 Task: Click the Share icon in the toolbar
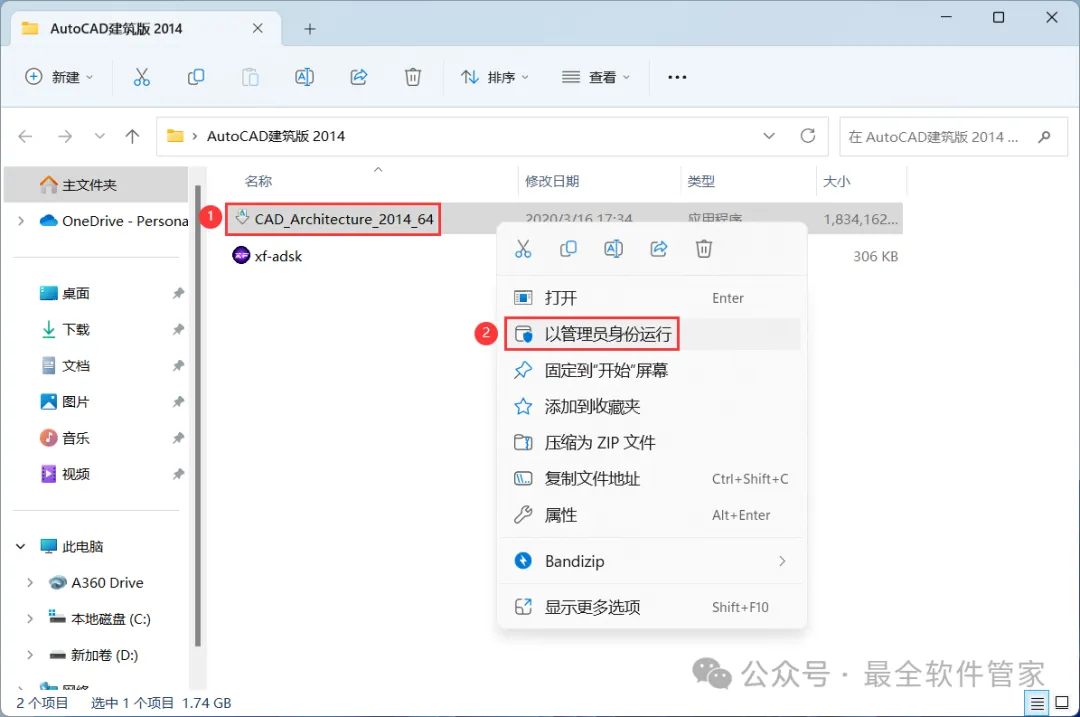(x=359, y=77)
